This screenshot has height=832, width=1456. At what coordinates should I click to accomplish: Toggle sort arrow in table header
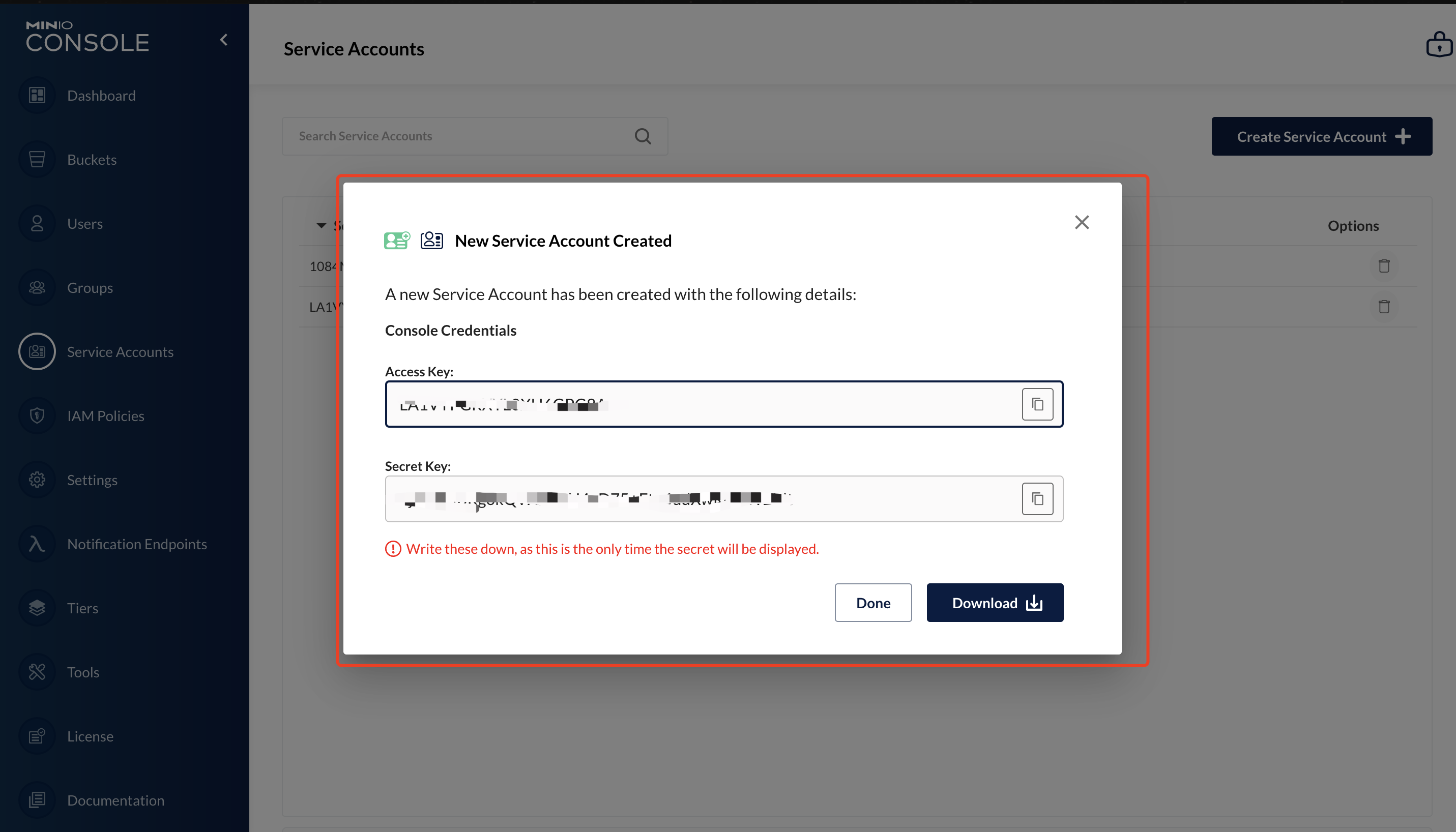coord(322,226)
